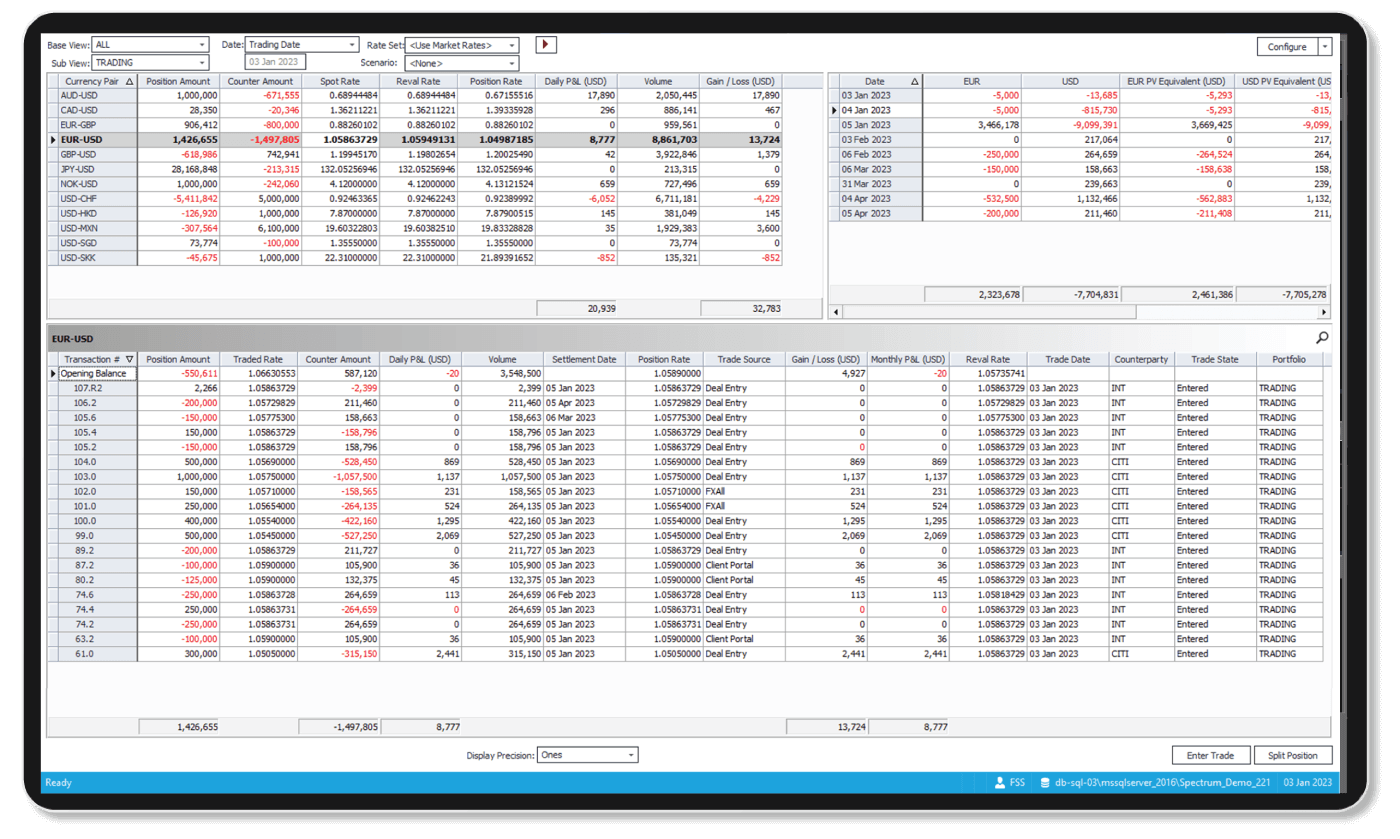This screenshot has height=839, width=1400.
Task: Click the FSS user icon in status bar
Action: point(1000,783)
